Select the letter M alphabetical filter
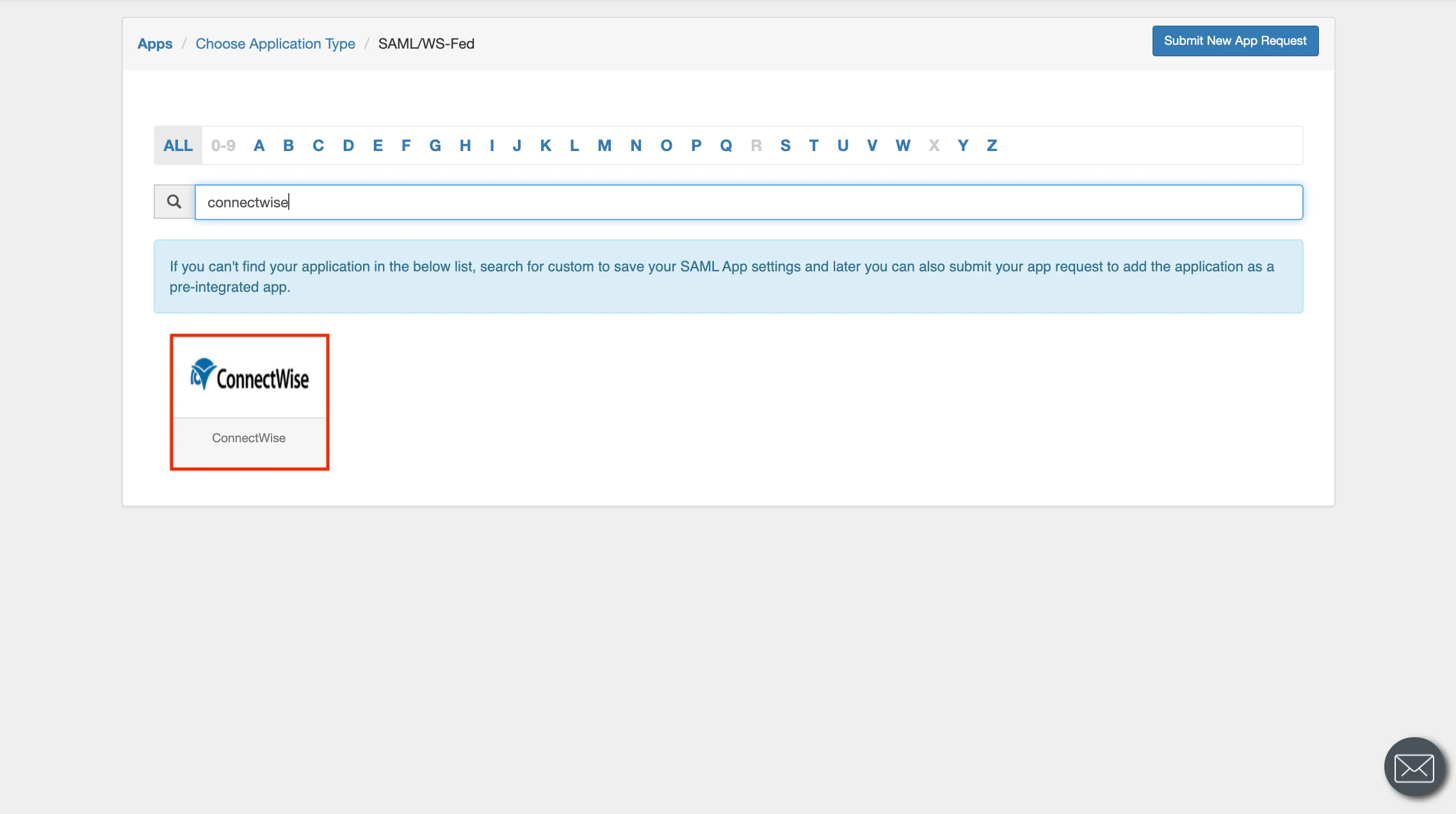 603,145
